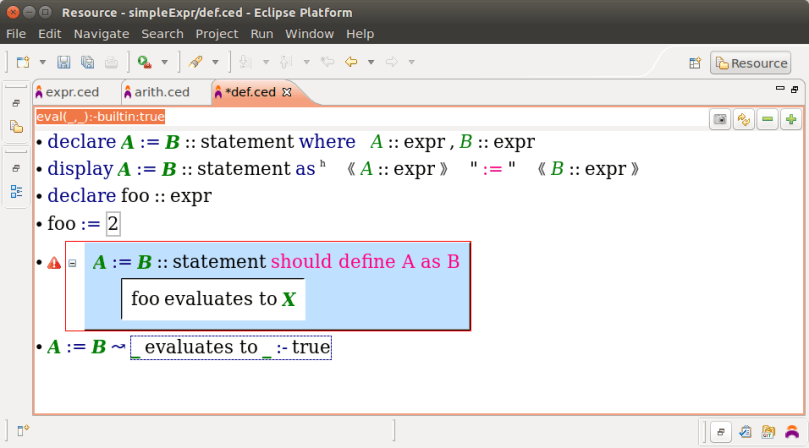The height and width of the screenshot is (448, 809).
Task: Expand the Back navigation history dropdown
Action: (x=371, y=62)
